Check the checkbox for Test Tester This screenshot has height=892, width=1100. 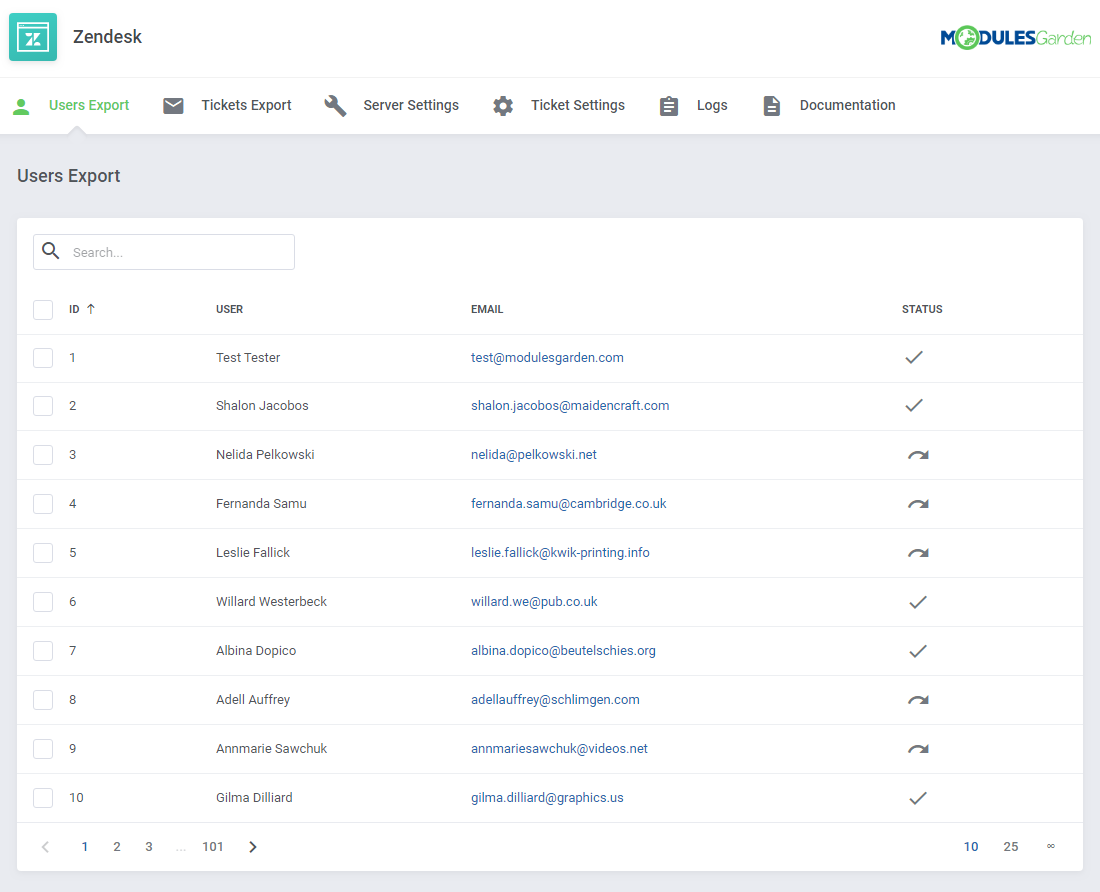click(x=43, y=357)
